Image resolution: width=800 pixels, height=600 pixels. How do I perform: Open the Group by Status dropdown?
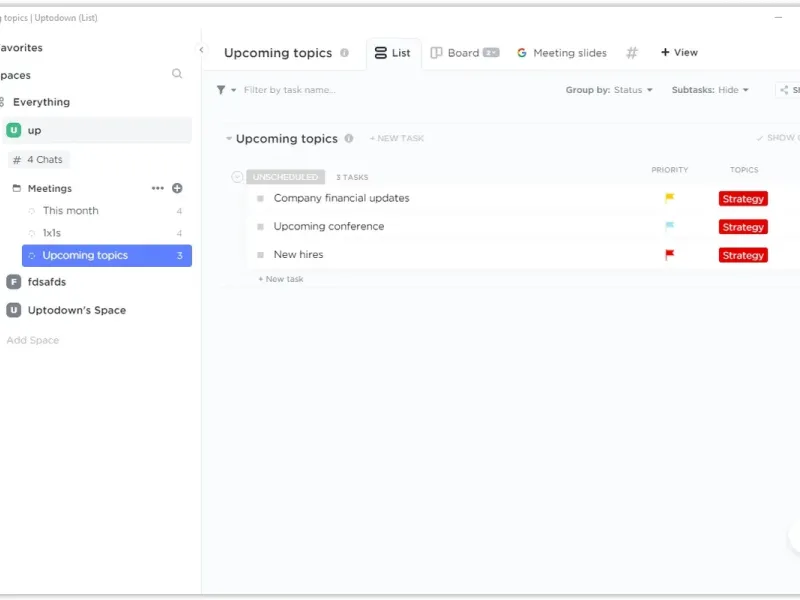click(609, 90)
